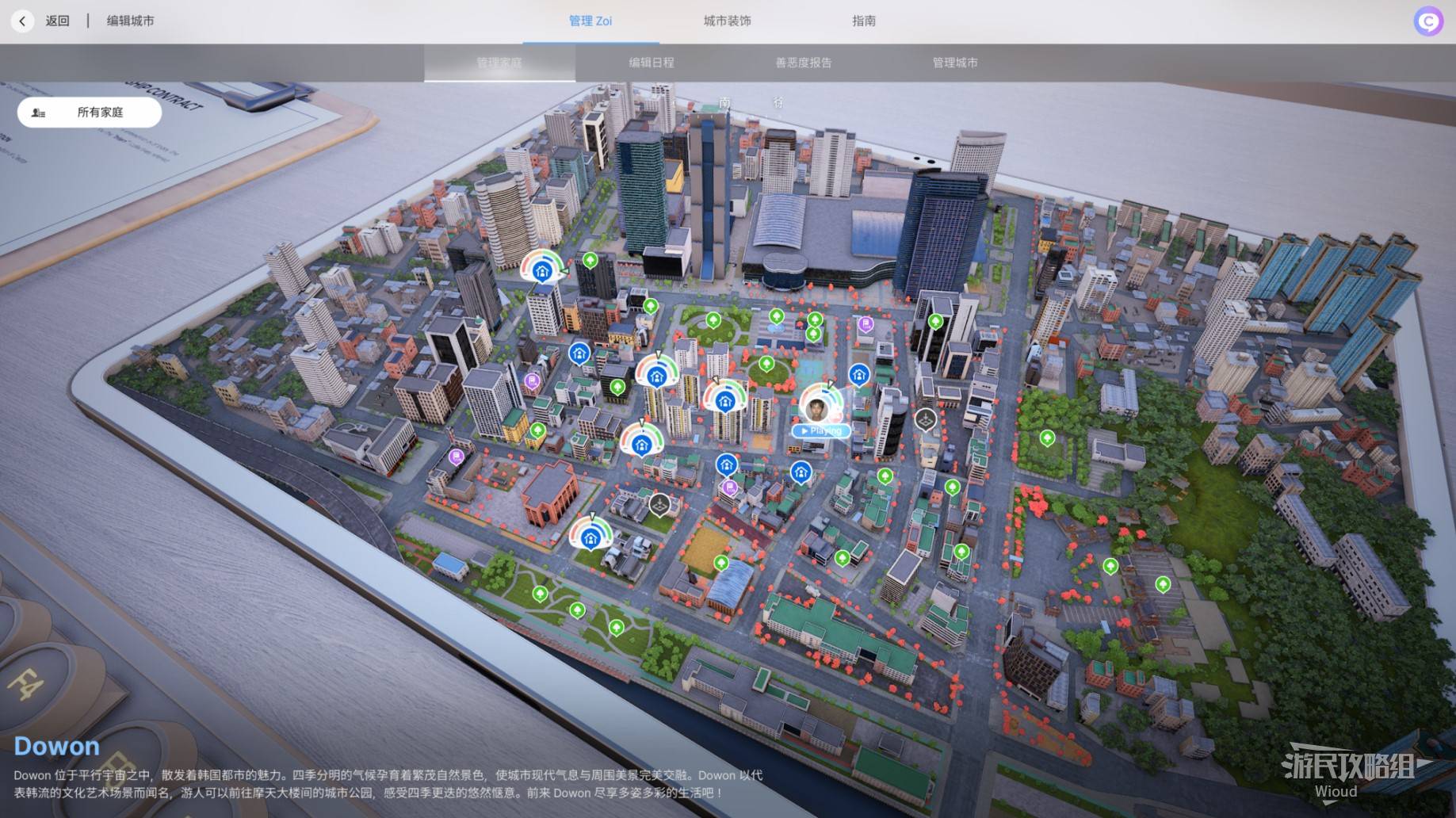Select the purple marker near the northeast plaza
The width and height of the screenshot is (1456, 818).
coord(866,324)
